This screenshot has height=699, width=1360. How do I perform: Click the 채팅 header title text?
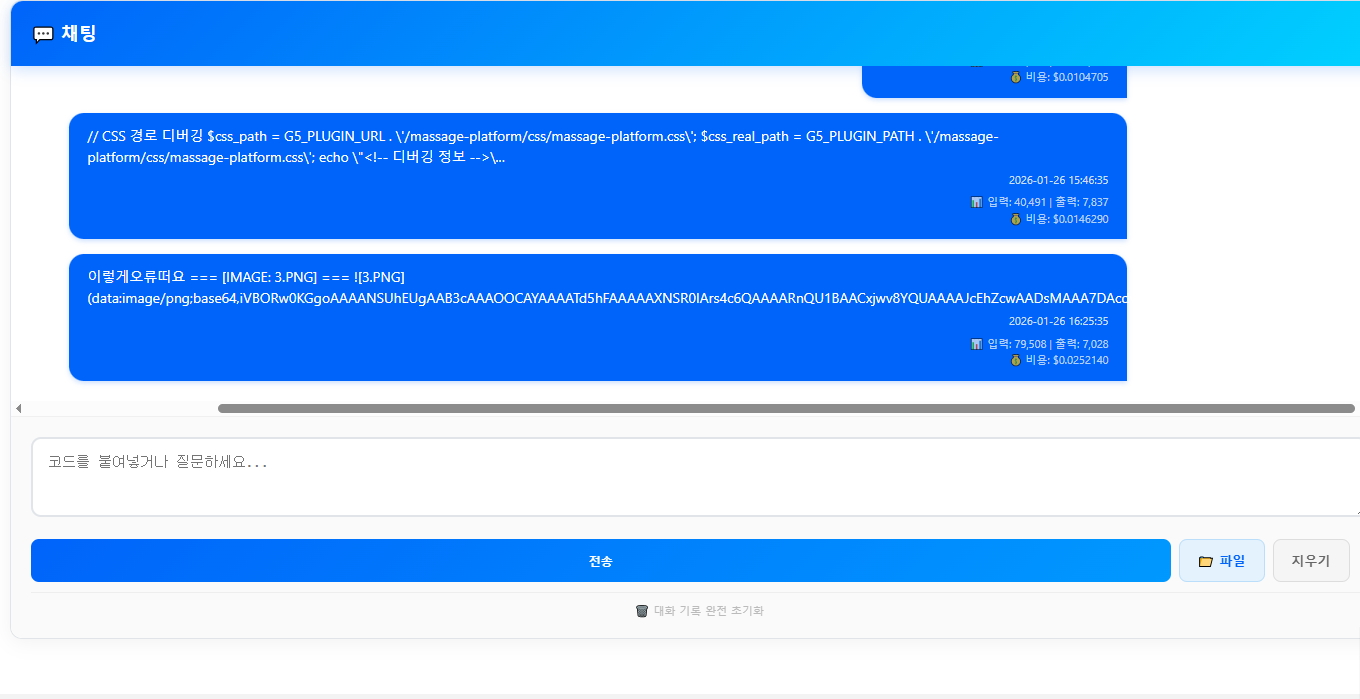point(79,34)
